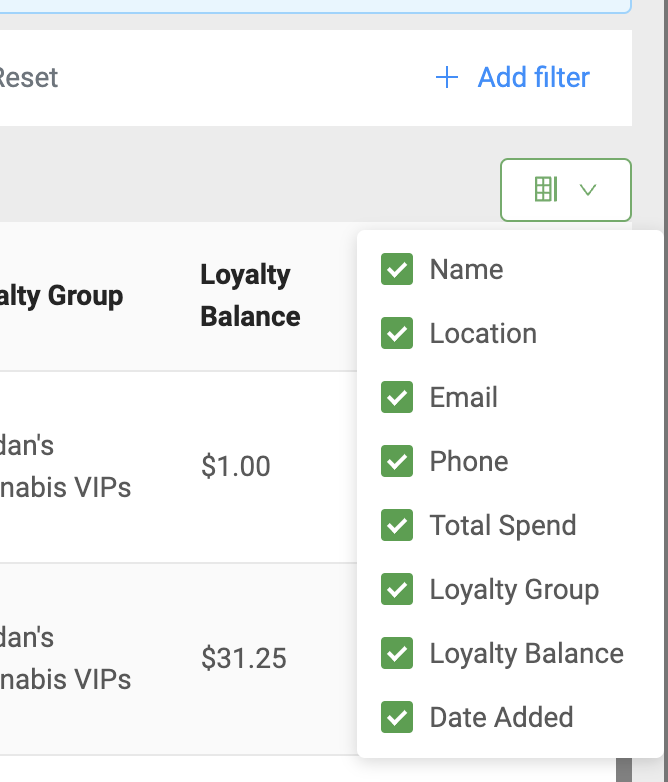This screenshot has height=782, width=668.
Task: Uncheck the Loyalty Balance checkbox
Action: (397, 654)
